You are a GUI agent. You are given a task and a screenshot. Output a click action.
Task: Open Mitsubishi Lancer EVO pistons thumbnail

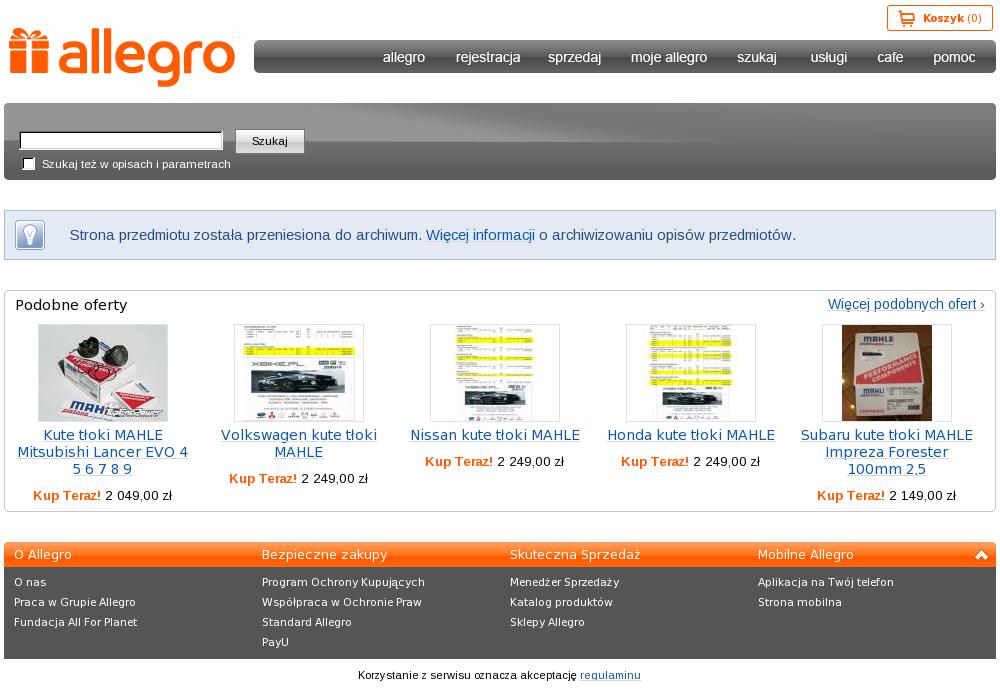pyautogui.click(x=103, y=372)
